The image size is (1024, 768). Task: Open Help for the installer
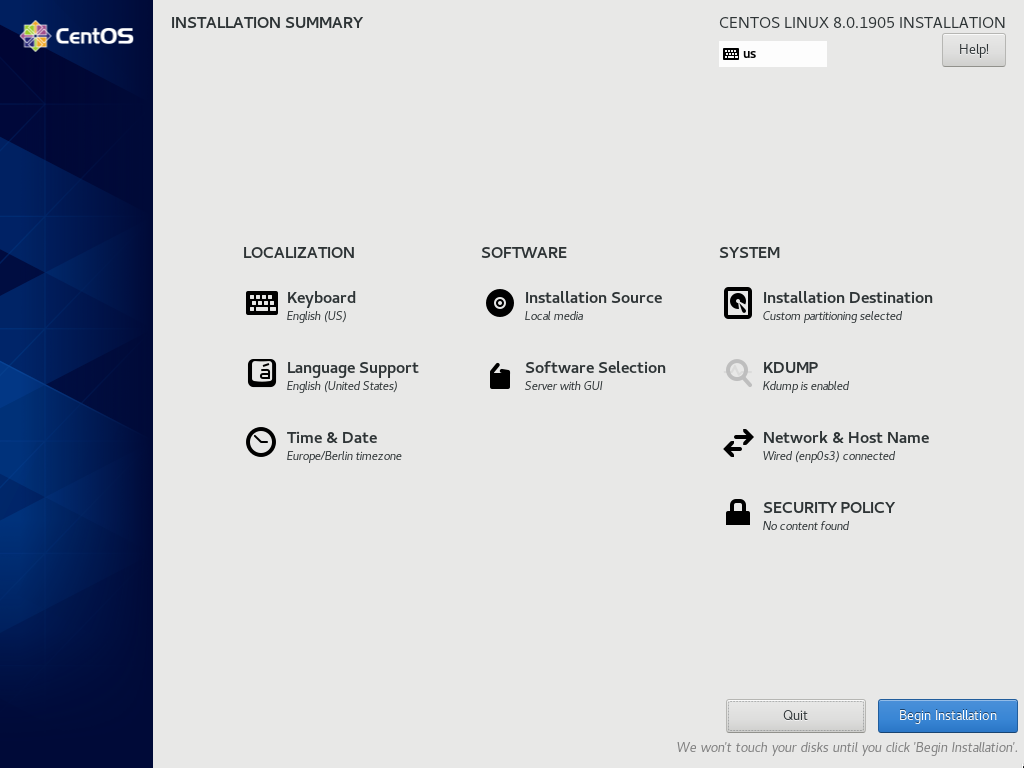pyautogui.click(x=973, y=50)
